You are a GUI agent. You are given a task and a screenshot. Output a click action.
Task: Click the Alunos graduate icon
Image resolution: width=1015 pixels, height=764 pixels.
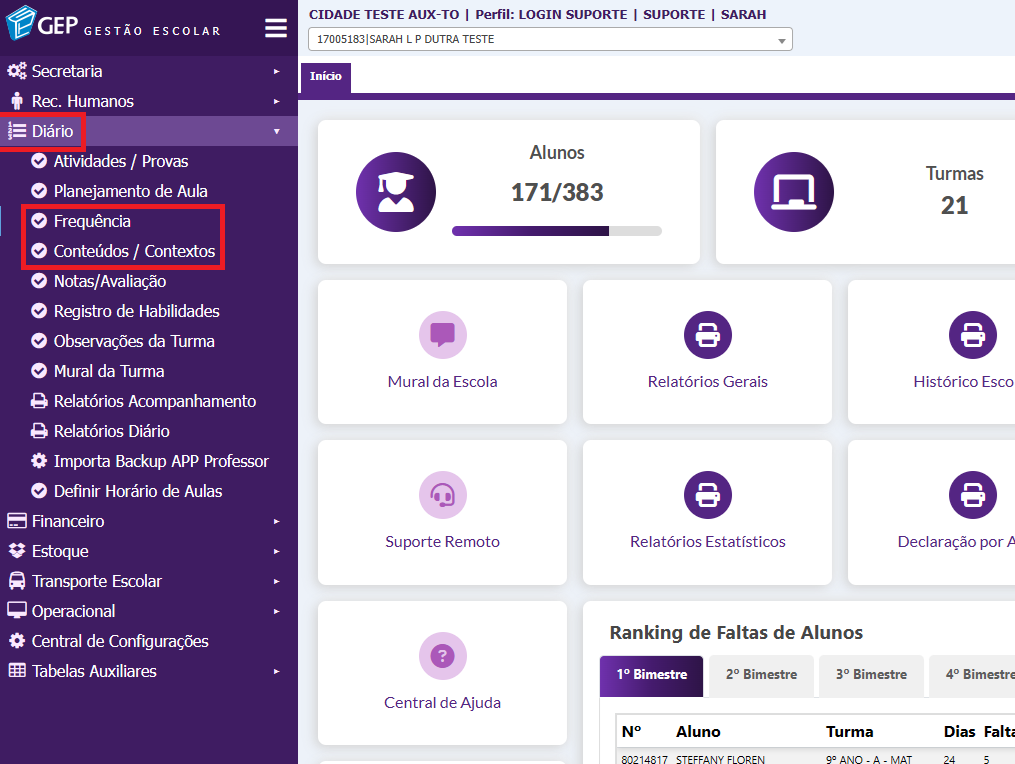[x=396, y=192]
